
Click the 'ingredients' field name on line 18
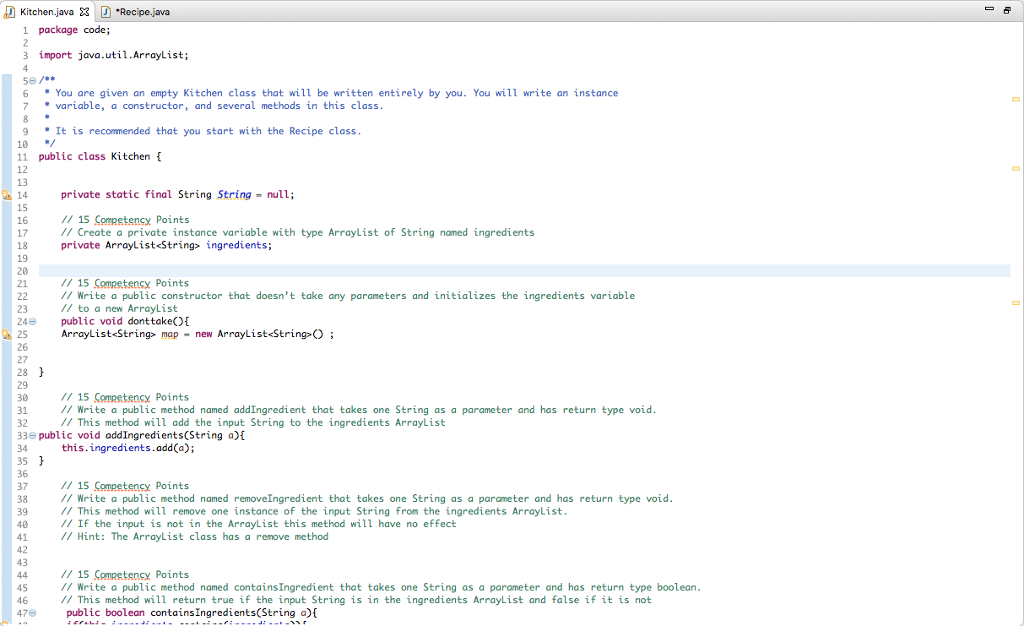click(x=236, y=245)
